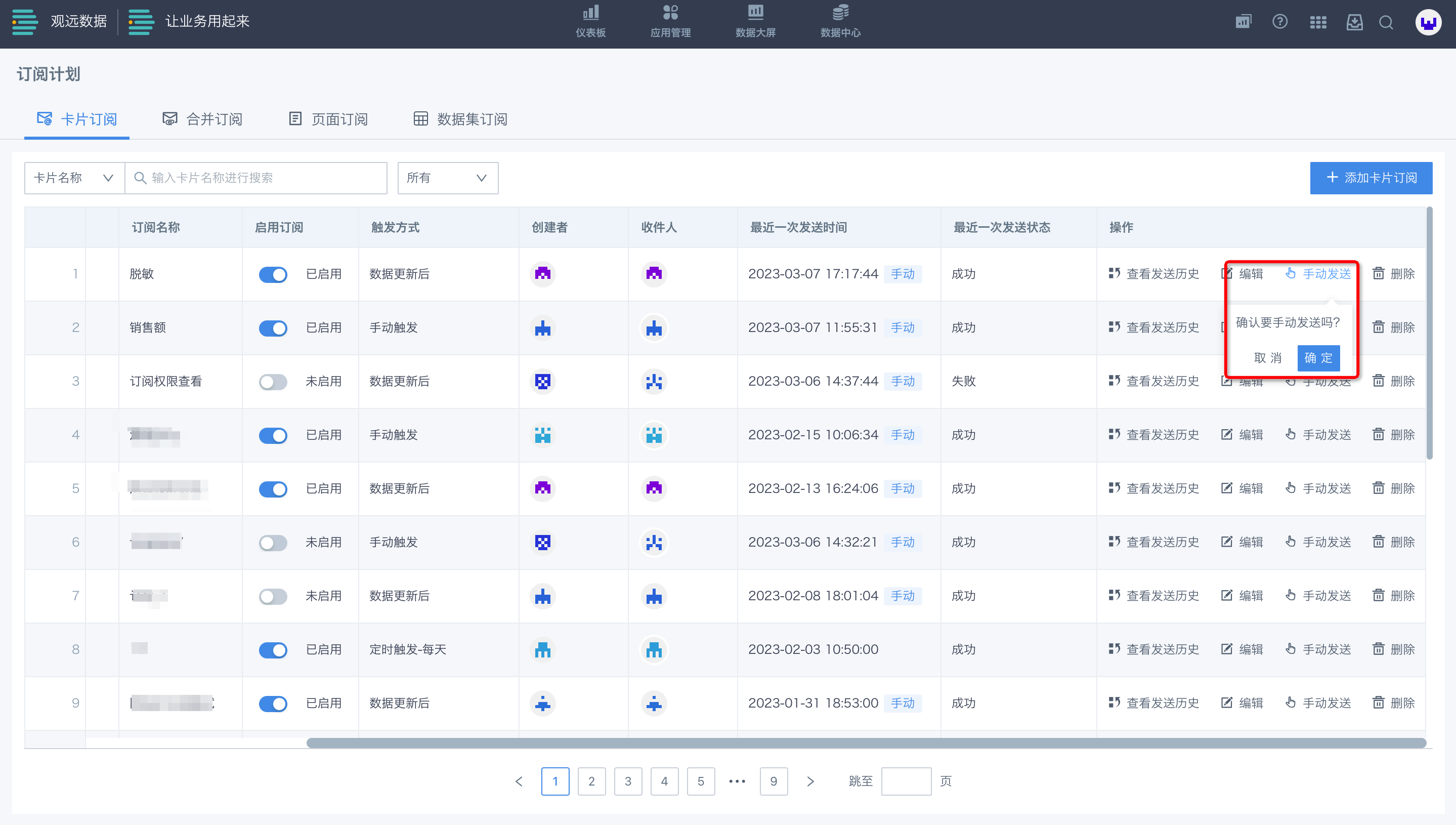Click edit pencil icon in row 5
The width and height of the screenshot is (1456, 825).
(1227, 488)
